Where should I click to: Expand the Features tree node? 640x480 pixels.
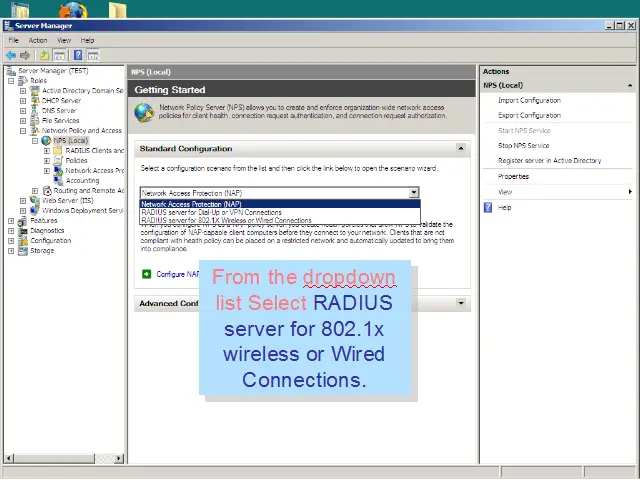(11, 221)
